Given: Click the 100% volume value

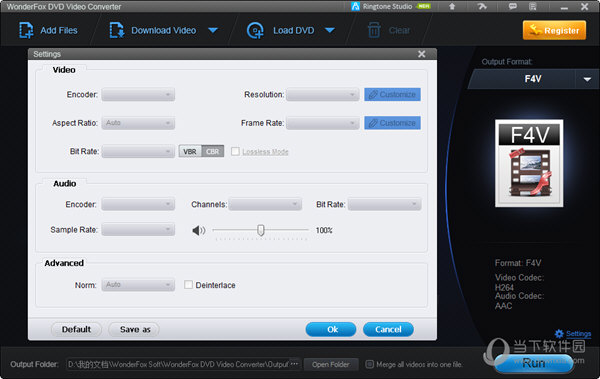Looking at the screenshot, I should click(x=324, y=230).
